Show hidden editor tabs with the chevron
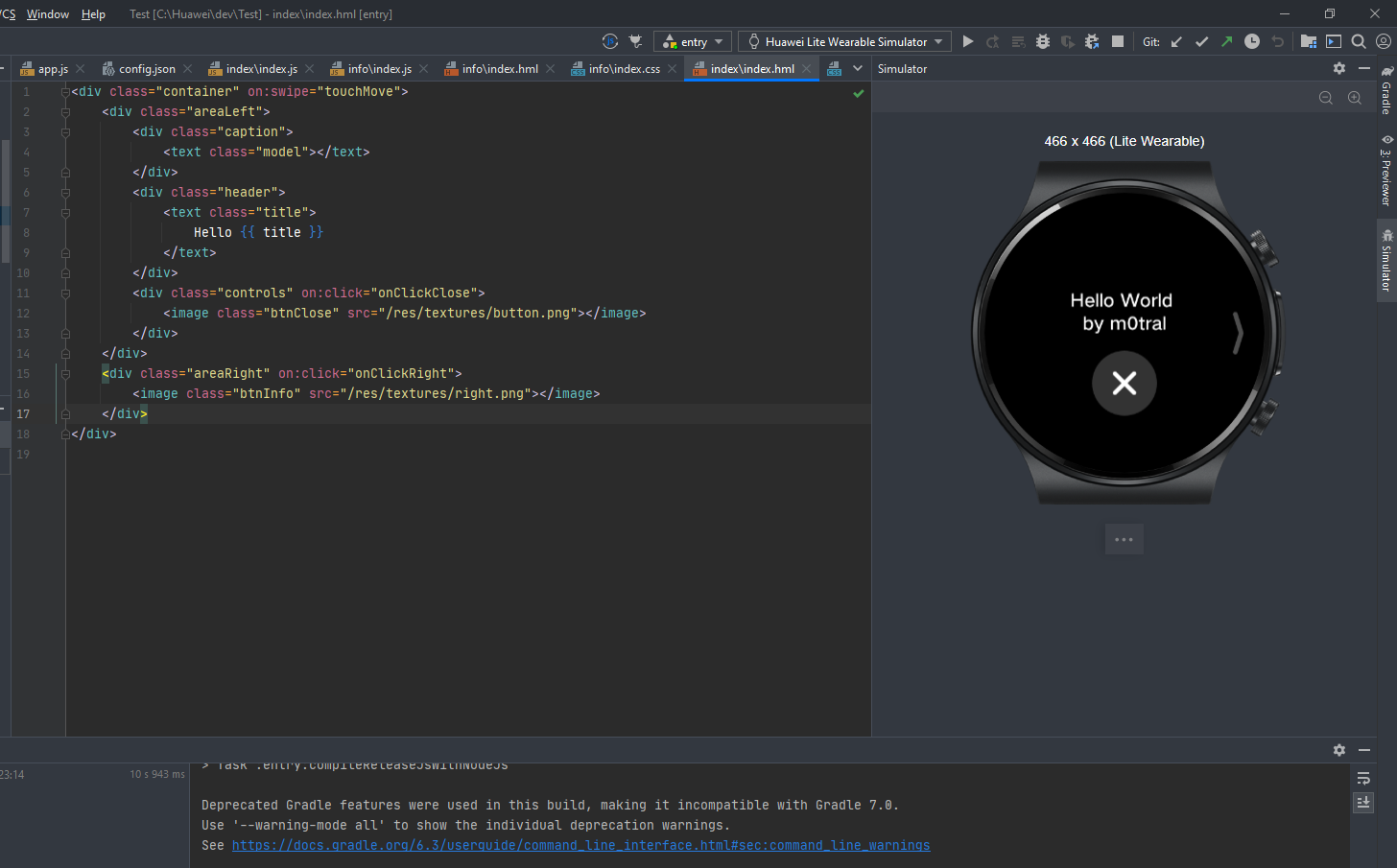Screen dimensions: 1397x868 (858, 68)
